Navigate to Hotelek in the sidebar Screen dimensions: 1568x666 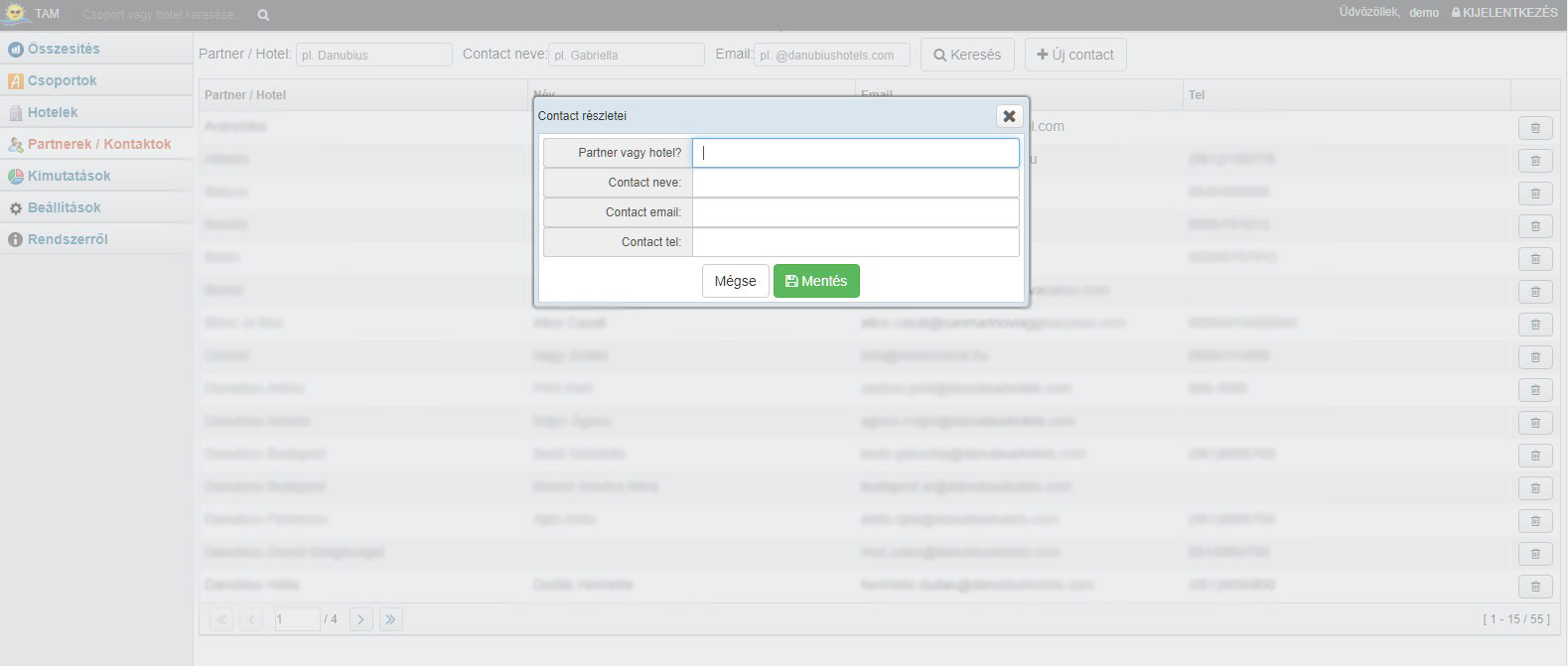[53, 112]
